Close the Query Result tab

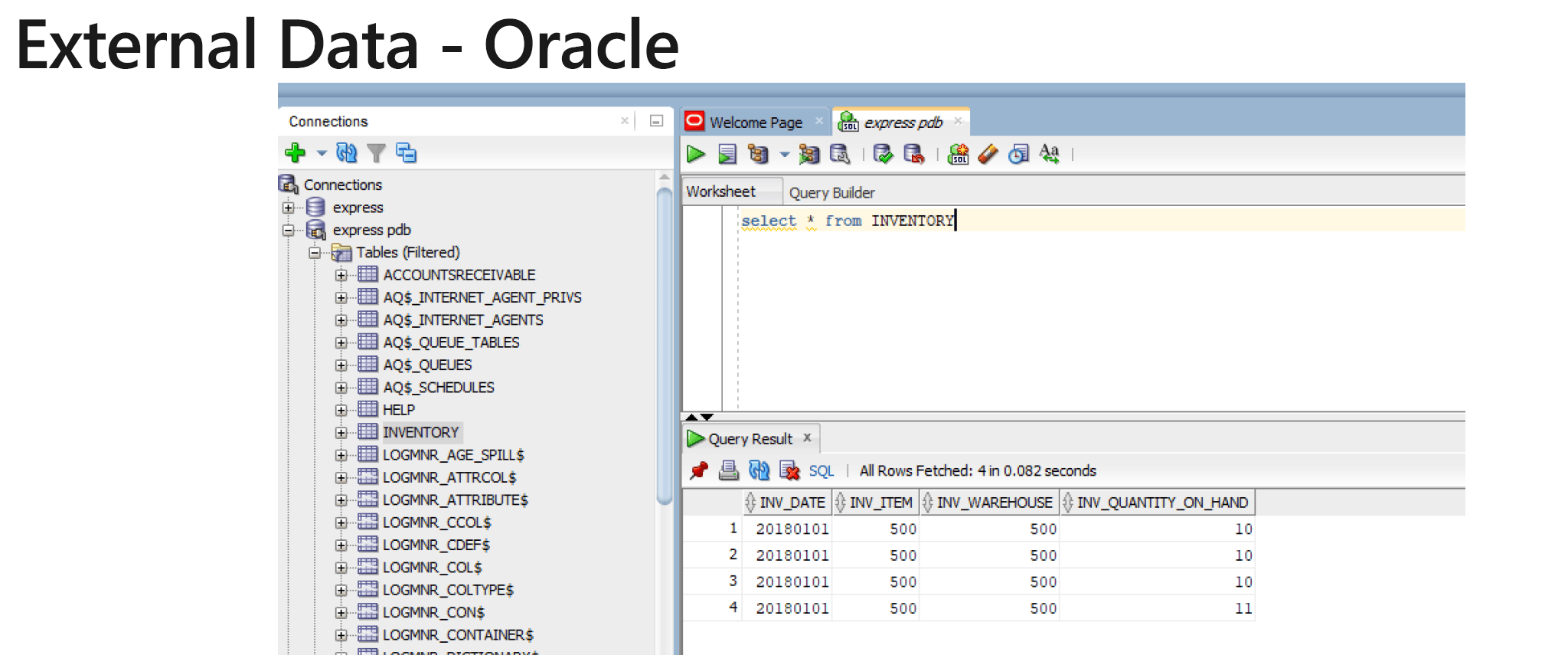(x=807, y=437)
